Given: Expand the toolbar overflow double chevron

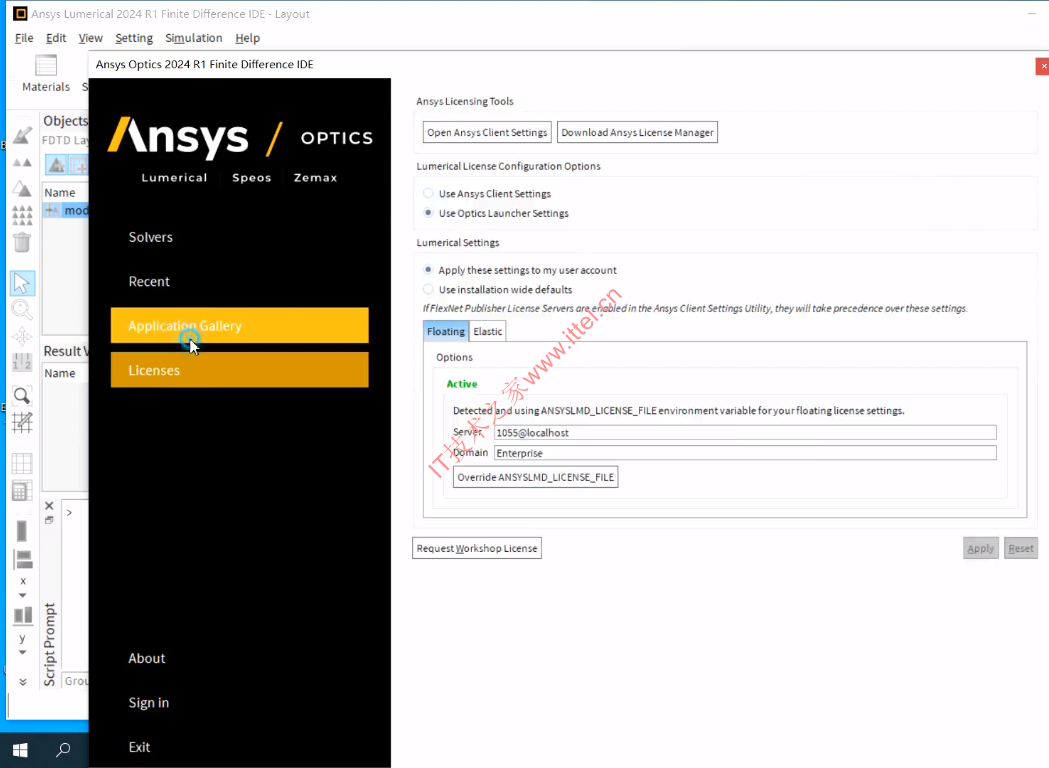Looking at the screenshot, I should [22, 682].
